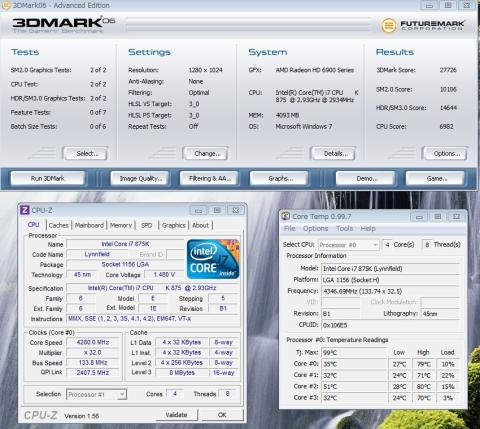Click the Core #2 temperature reading 51°C
The height and width of the screenshot is (429, 480).
(354, 387)
